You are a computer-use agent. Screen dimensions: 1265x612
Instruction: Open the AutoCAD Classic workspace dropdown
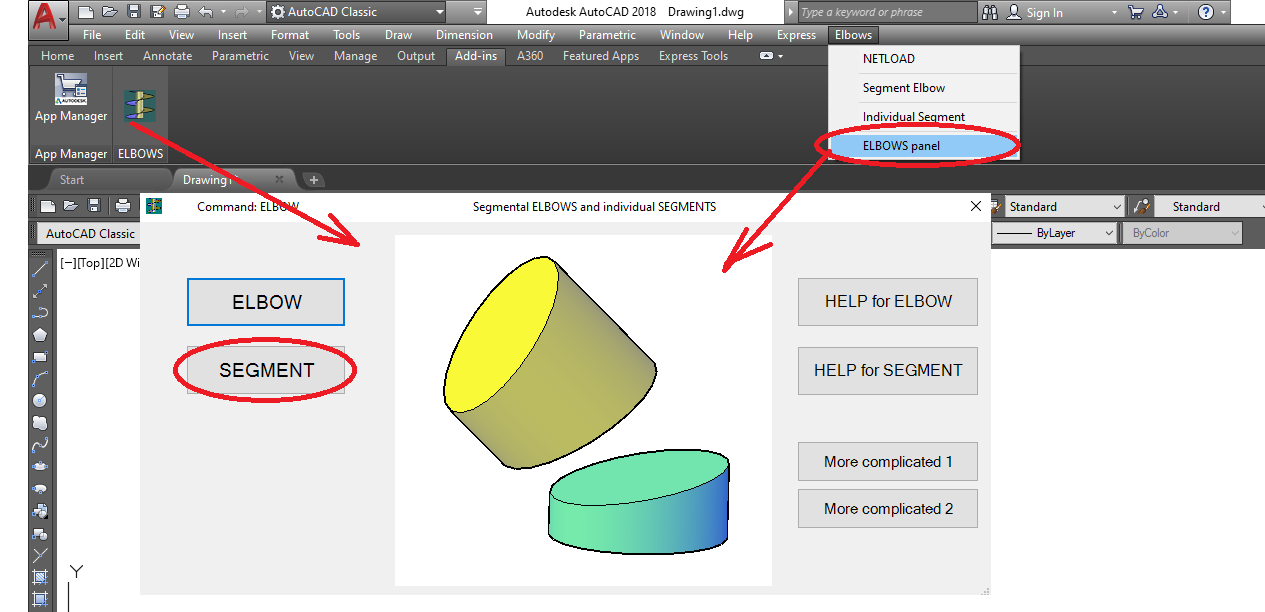[x=357, y=12]
